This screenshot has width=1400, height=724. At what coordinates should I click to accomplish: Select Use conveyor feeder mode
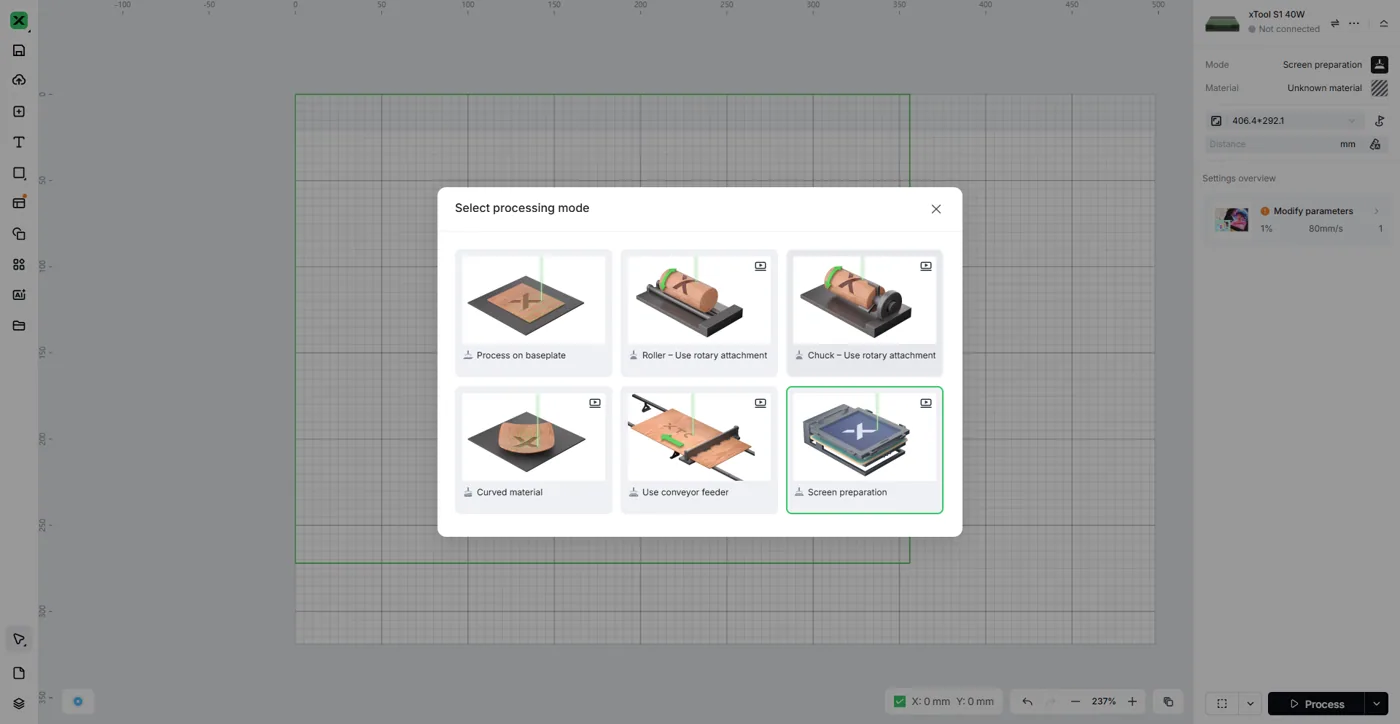(x=699, y=450)
